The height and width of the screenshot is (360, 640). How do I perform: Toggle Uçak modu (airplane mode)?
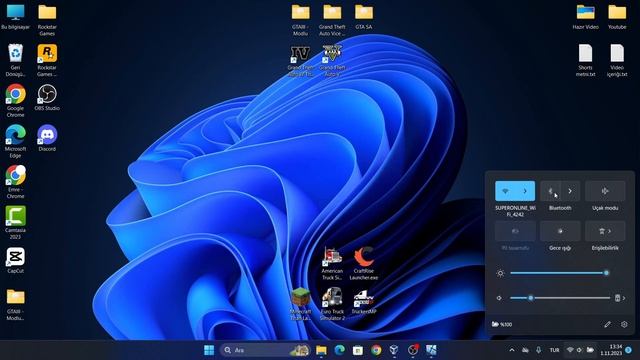[x=605, y=191]
